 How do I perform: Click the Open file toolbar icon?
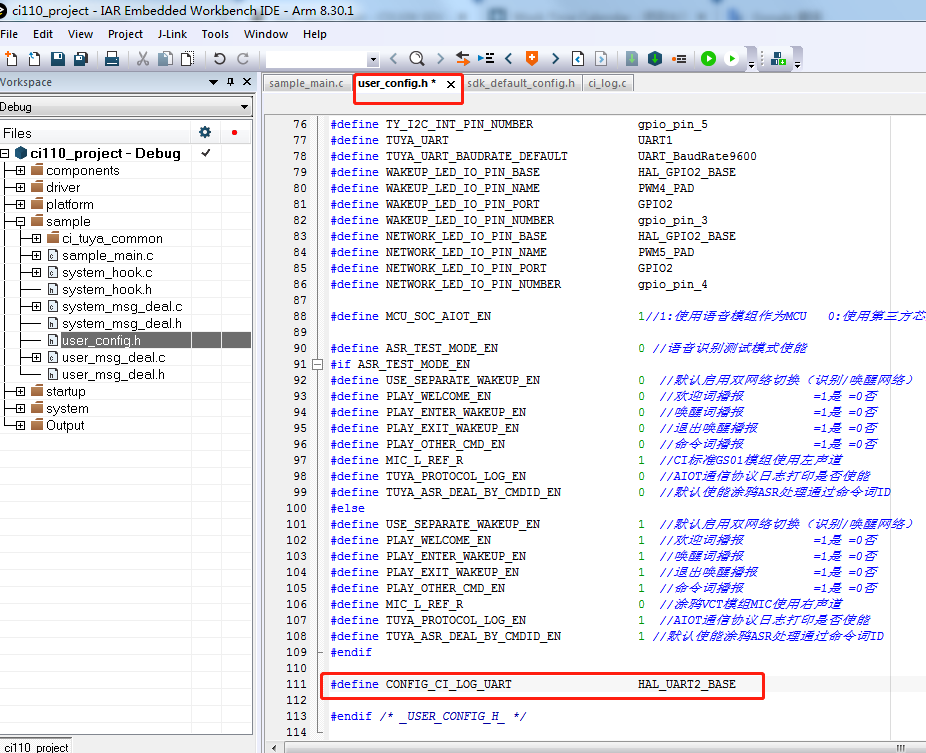coord(34,58)
